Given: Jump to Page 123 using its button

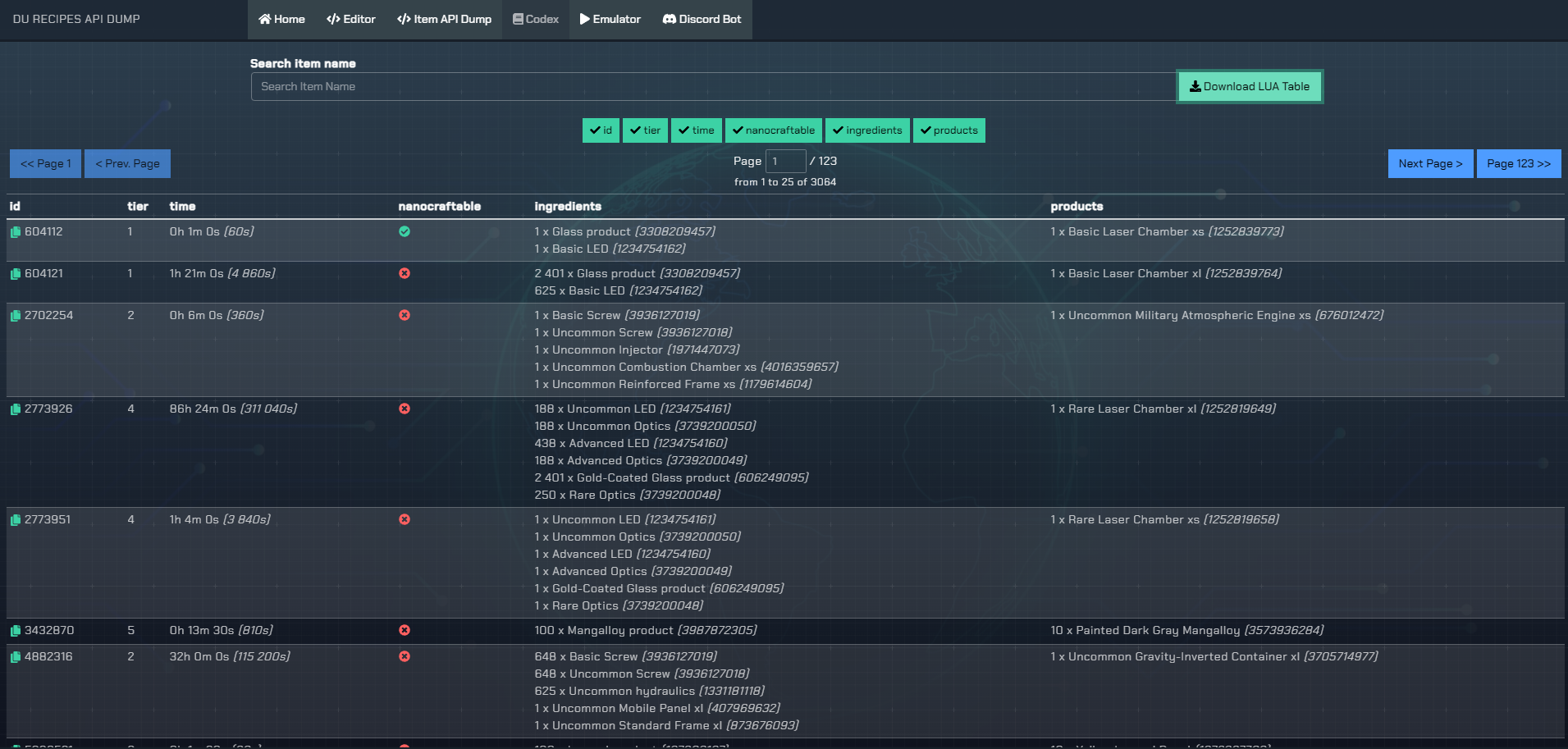Looking at the screenshot, I should (x=1519, y=163).
